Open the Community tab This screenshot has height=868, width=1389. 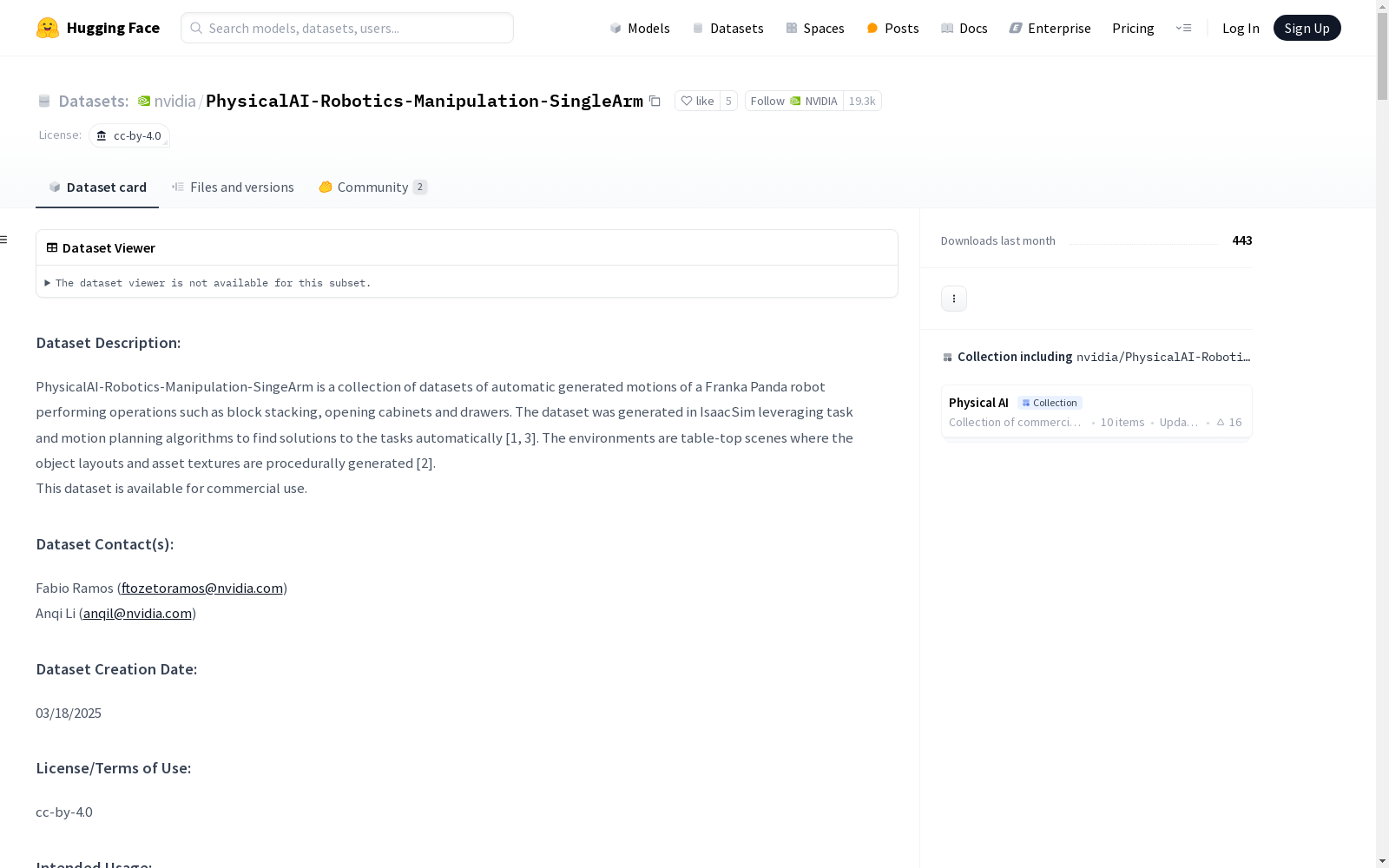(373, 187)
